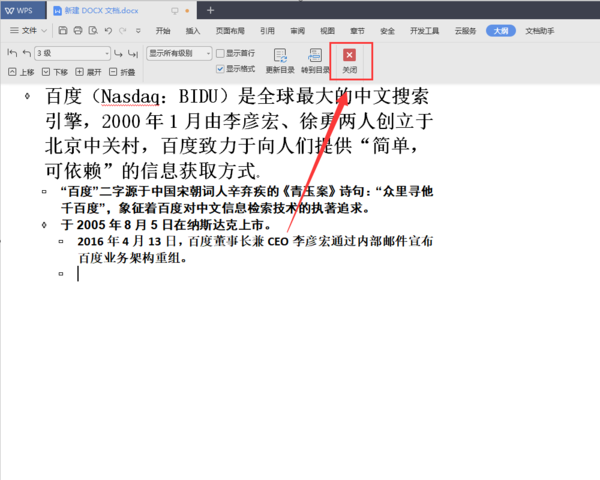Switch to the 审阅 tab
The image size is (600, 480).
(x=297, y=31)
